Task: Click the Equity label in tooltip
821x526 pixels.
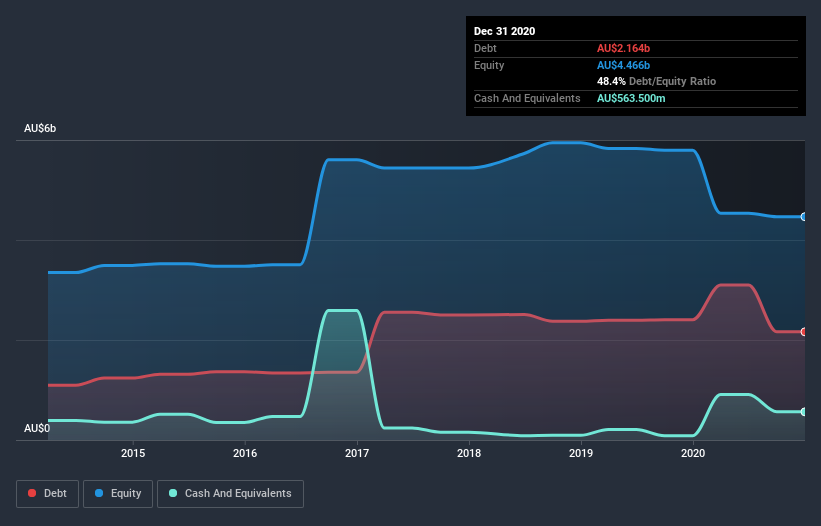Action: coord(489,65)
